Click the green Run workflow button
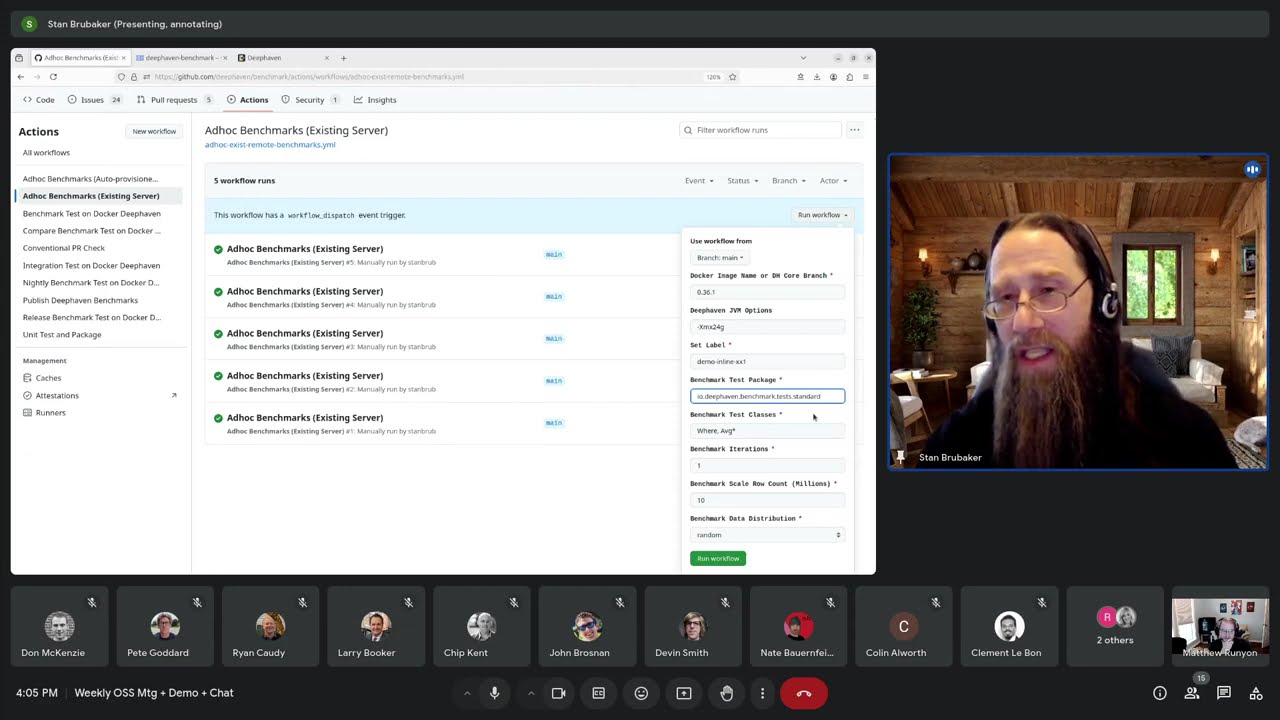This screenshot has width=1280, height=720. 718,558
